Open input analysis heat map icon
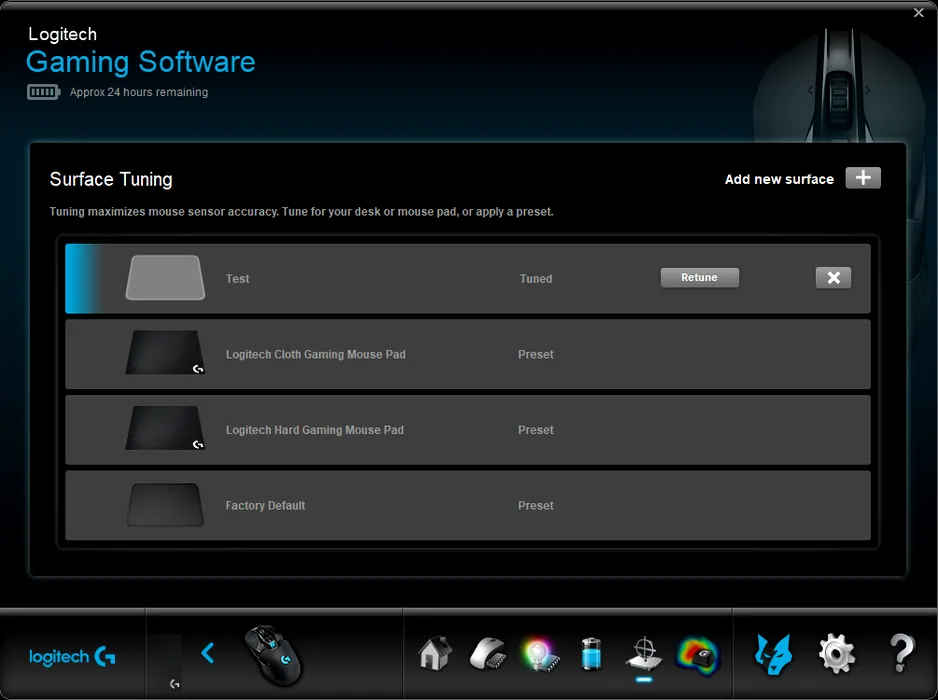 (697, 654)
